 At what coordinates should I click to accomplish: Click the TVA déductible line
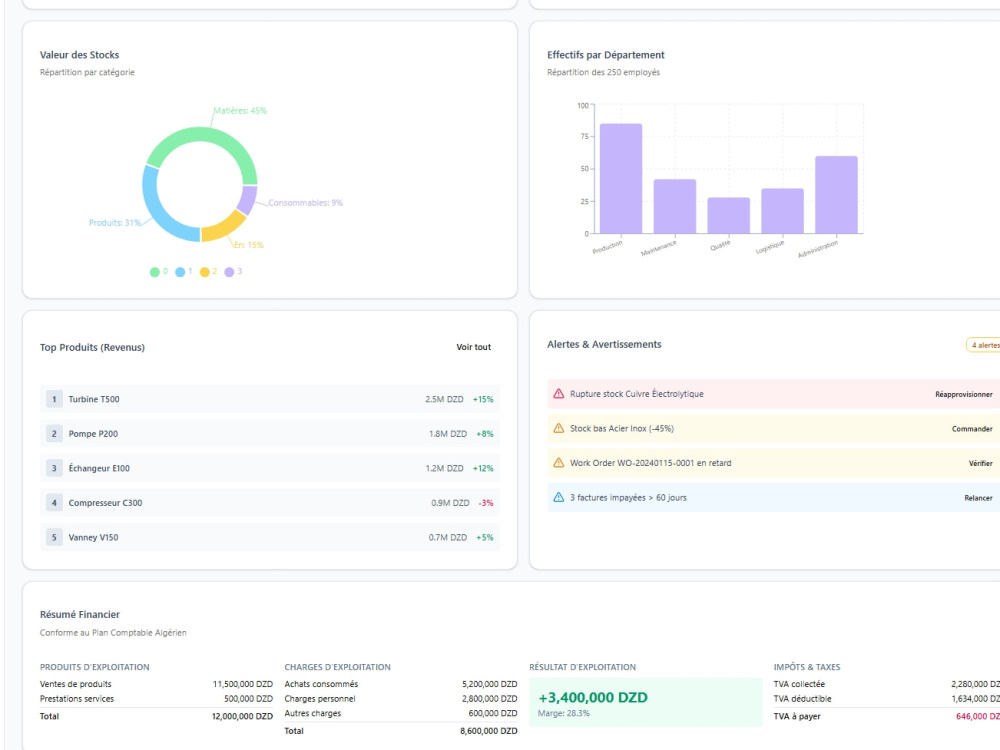click(886, 698)
